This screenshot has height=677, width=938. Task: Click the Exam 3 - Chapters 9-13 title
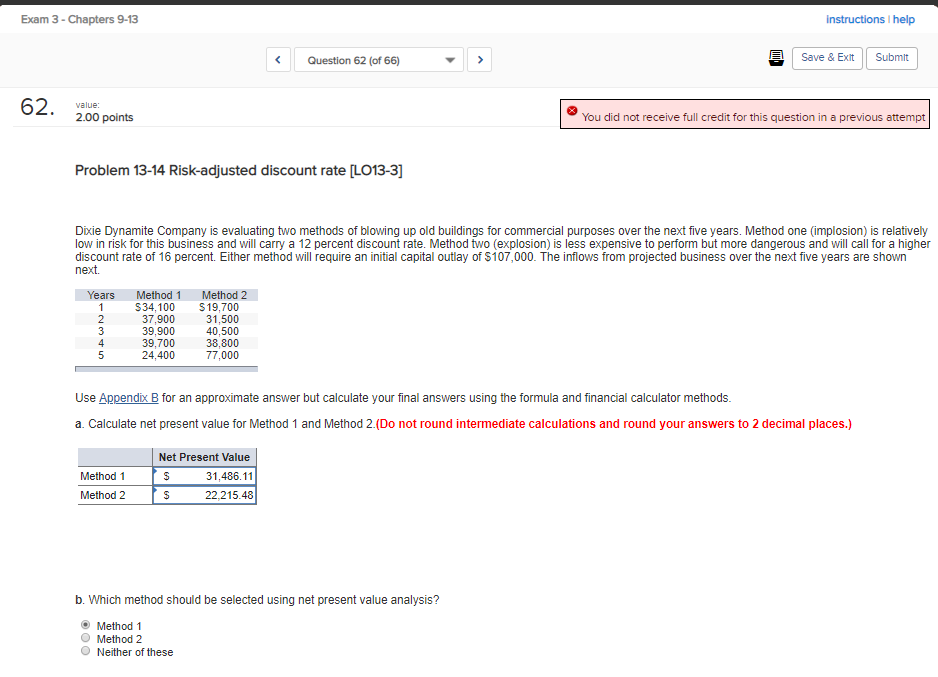point(80,19)
